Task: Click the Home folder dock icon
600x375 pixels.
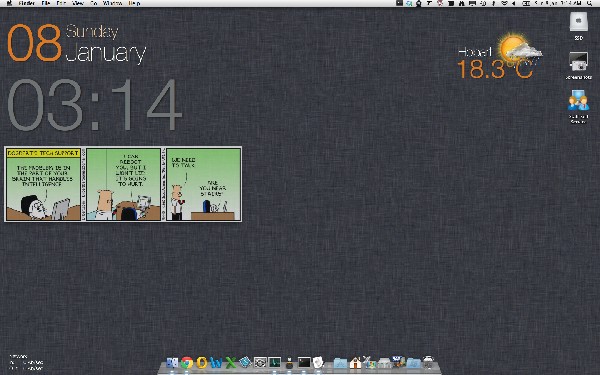Action: pos(355,362)
